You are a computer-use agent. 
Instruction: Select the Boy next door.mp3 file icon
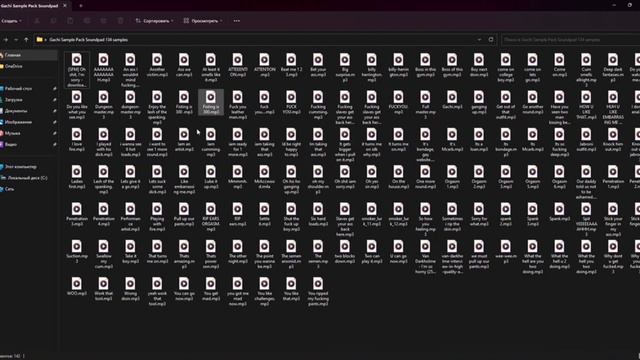(479, 60)
